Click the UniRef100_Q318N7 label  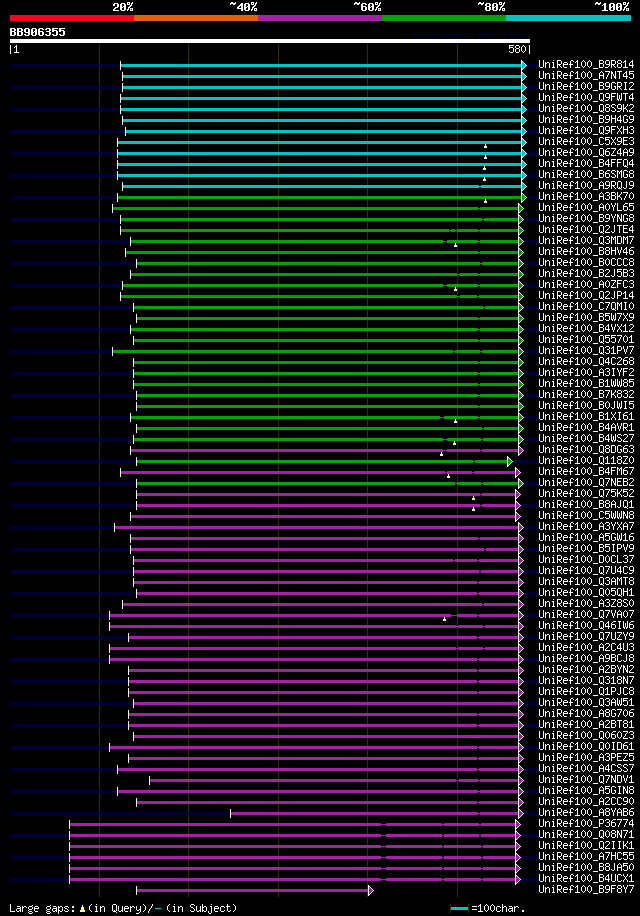(x=586, y=681)
